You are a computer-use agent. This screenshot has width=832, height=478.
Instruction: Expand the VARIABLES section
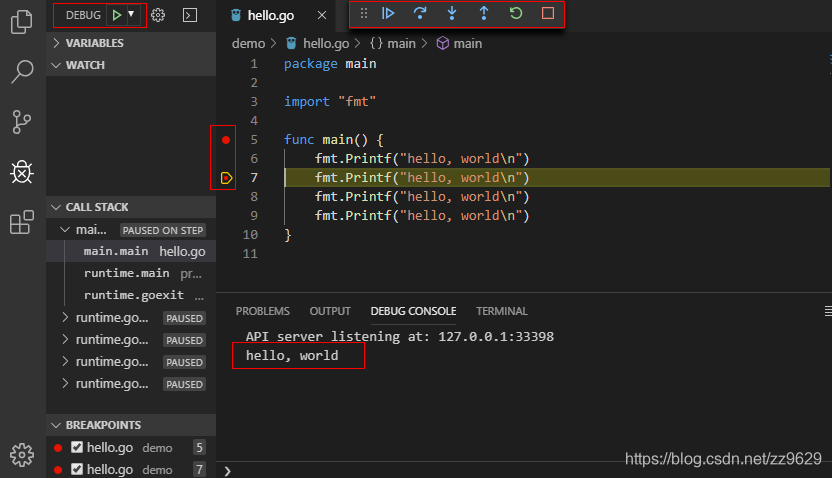[131, 43]
